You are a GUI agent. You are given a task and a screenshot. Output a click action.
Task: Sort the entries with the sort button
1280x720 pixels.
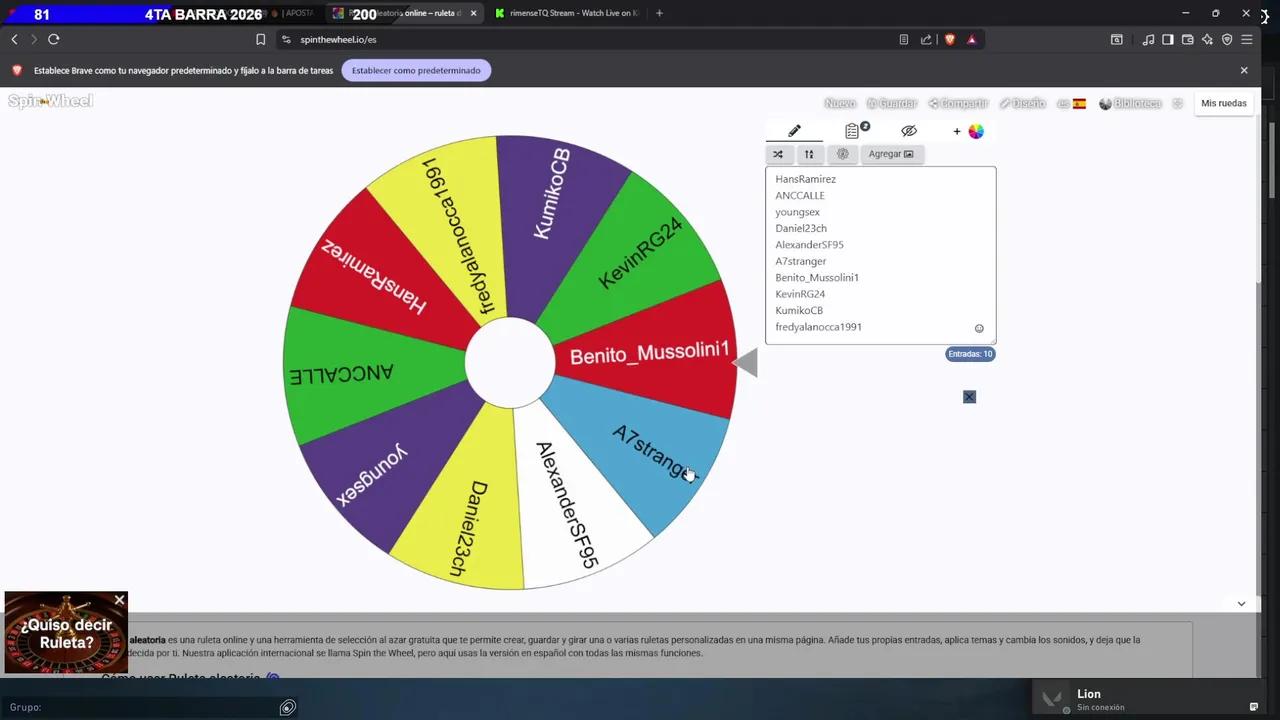[x=809, y=154]
